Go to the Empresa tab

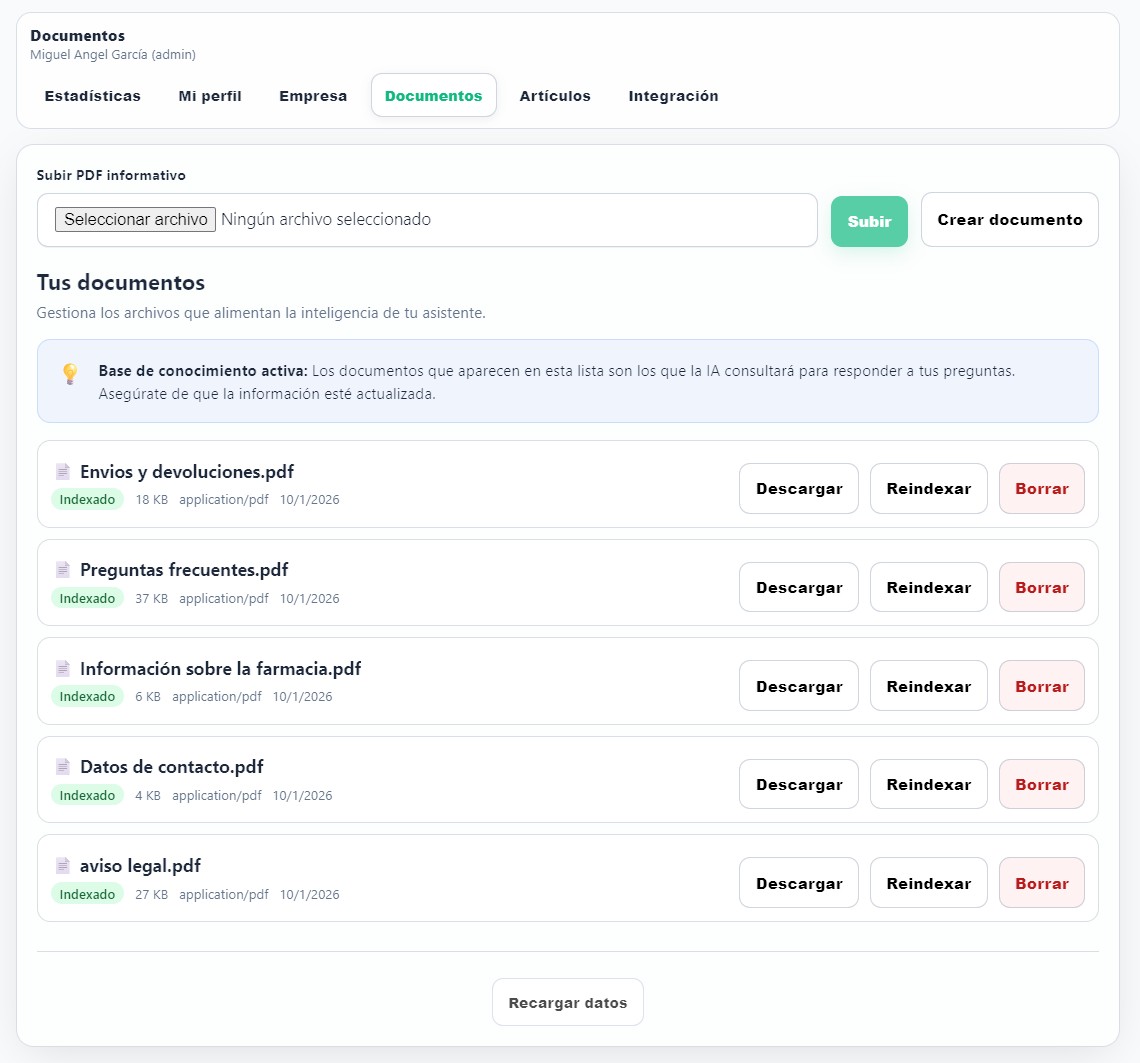(313, 96)
